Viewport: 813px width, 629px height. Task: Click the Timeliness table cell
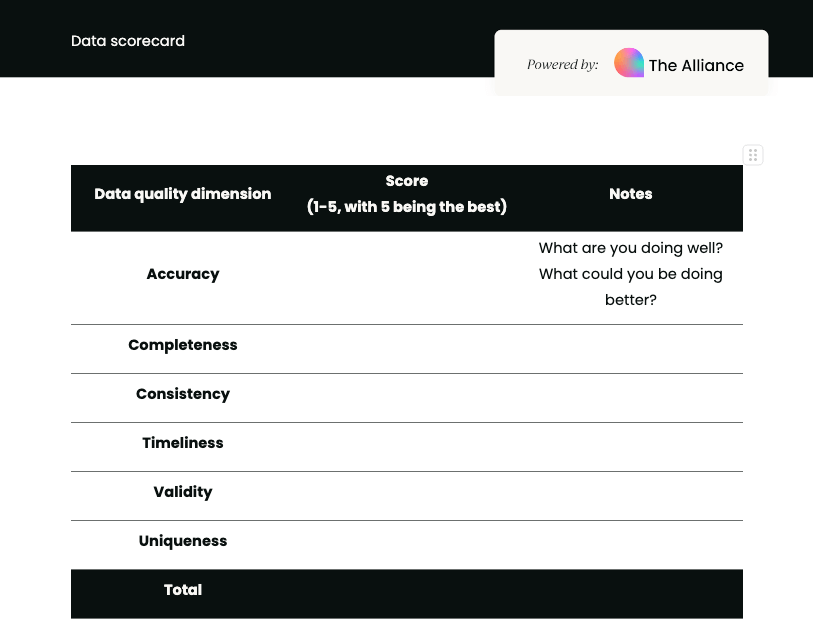[182, 443]
